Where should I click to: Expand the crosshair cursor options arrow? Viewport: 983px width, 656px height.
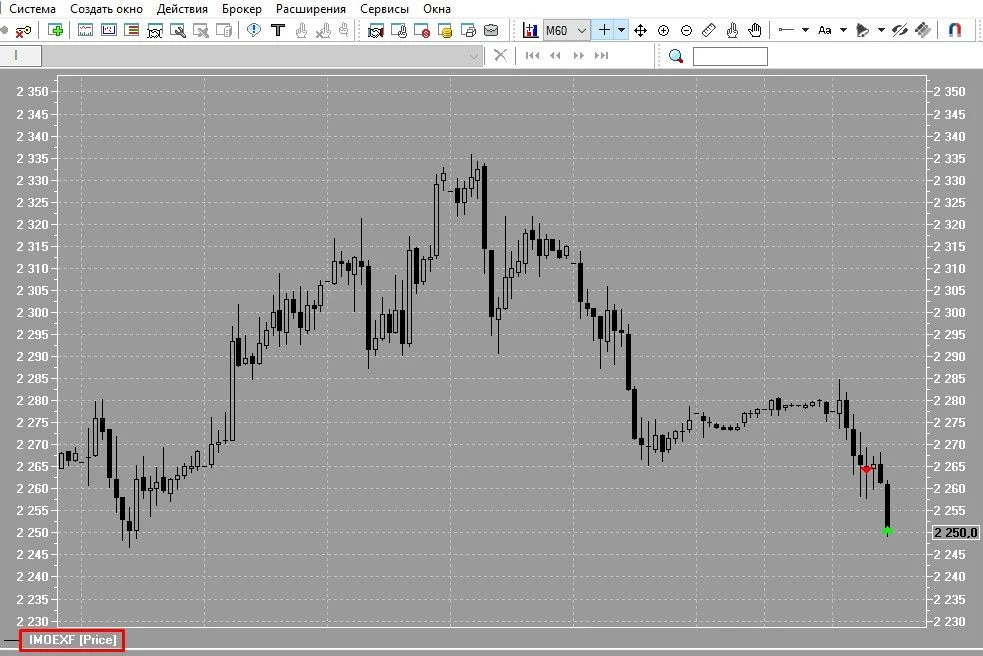click(x=621, y=30)
